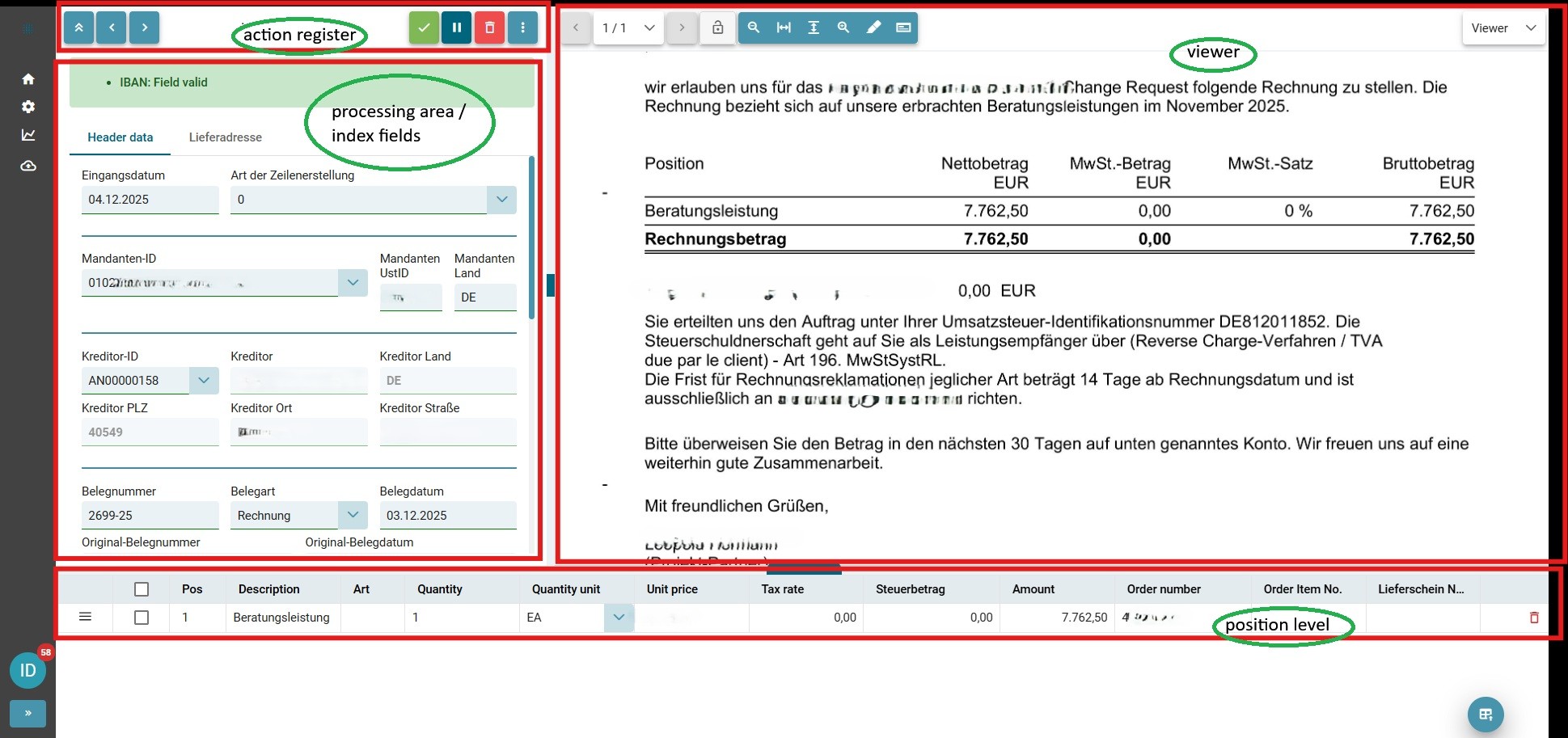
Task: Click the lock icon in viewer toolbar
Action: [x=717, y=27]
